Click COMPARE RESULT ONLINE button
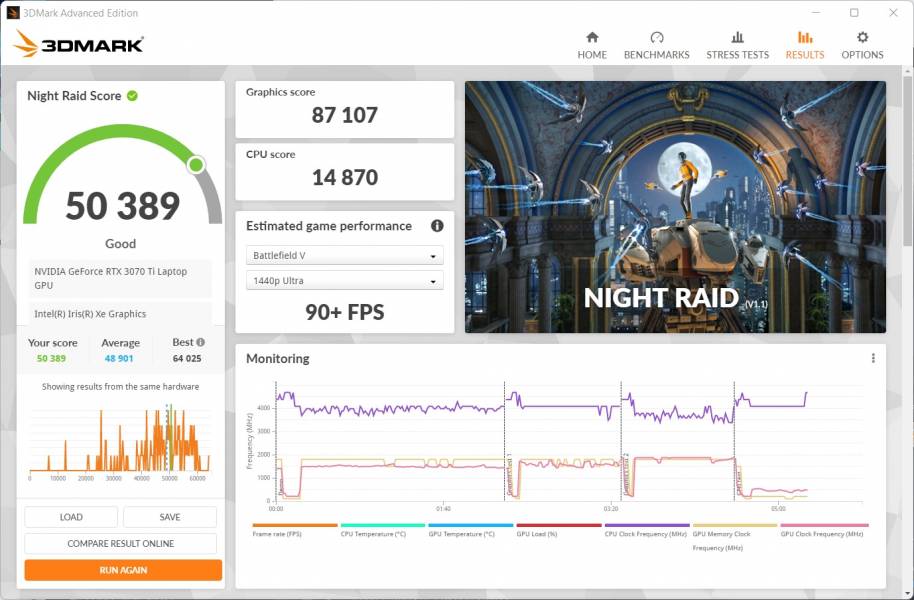 click(x=121, y=543)
